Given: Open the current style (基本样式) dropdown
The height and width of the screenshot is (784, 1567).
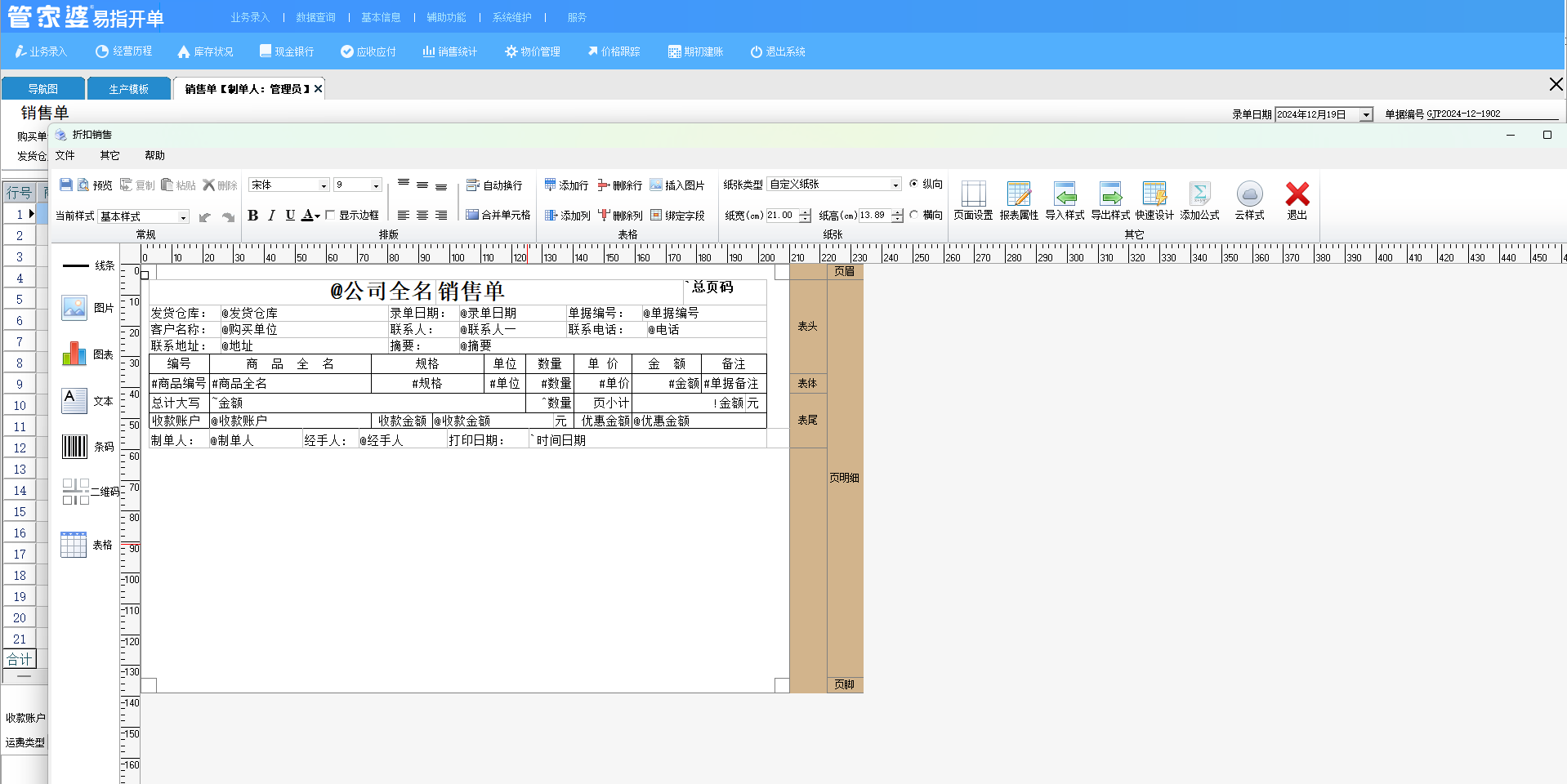Looking at the screenshot, I should pos(183,216).
